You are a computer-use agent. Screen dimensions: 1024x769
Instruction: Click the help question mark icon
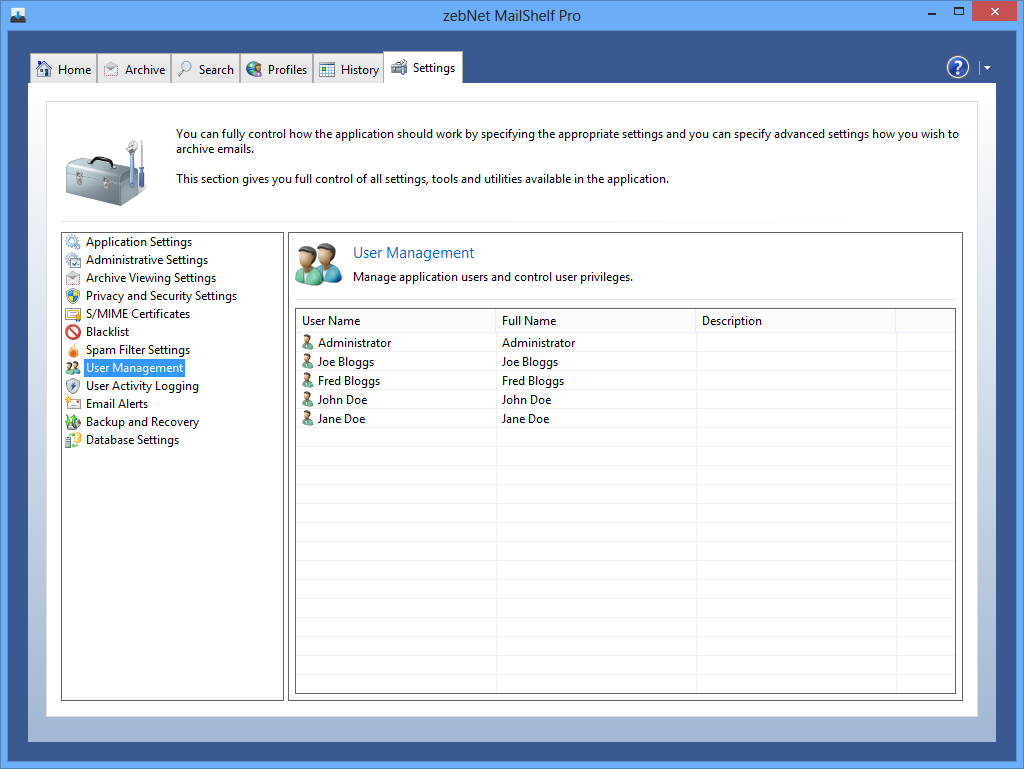957,67
